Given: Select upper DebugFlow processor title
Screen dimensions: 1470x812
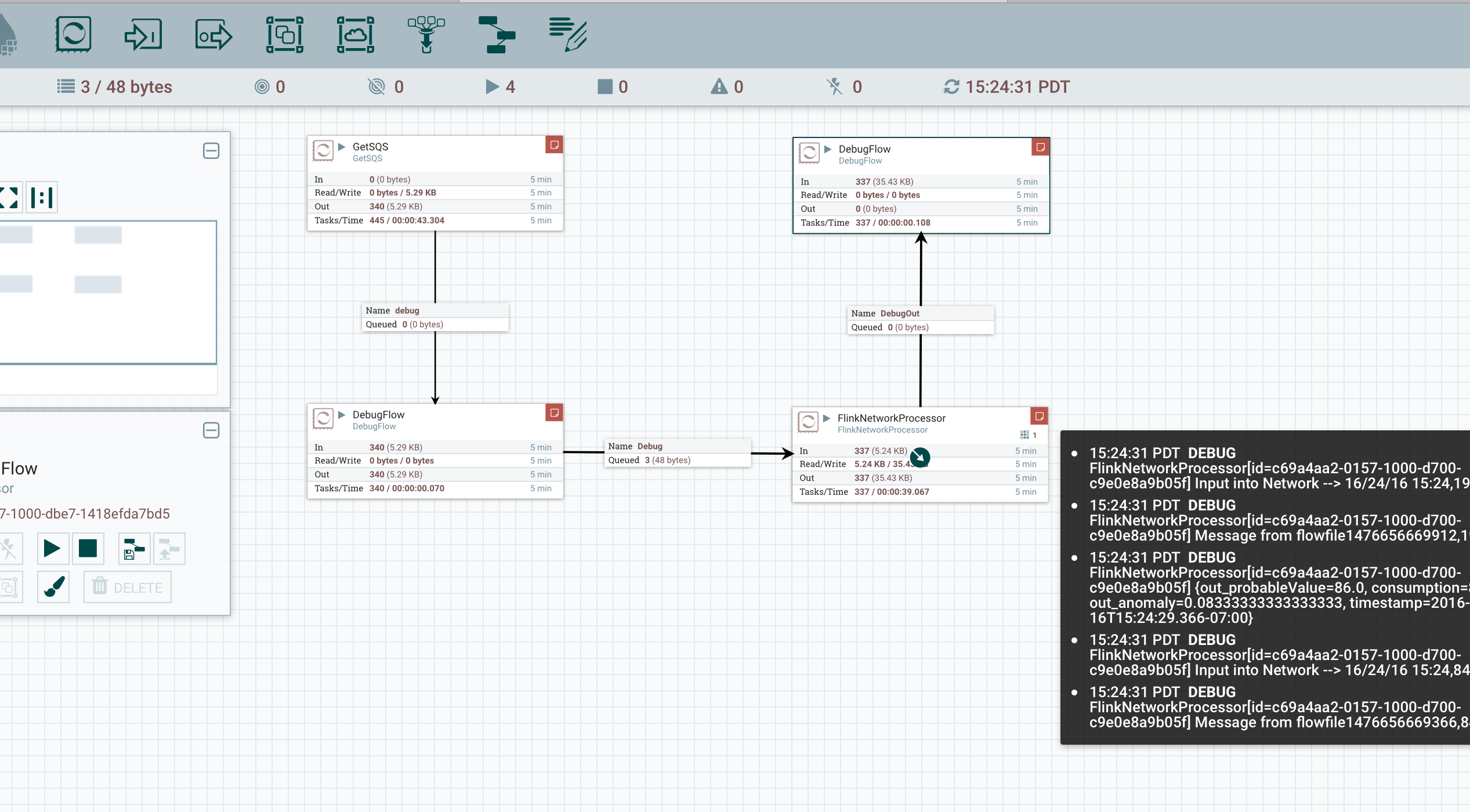Looking at the screenshot, I should [x=864, y=149].
